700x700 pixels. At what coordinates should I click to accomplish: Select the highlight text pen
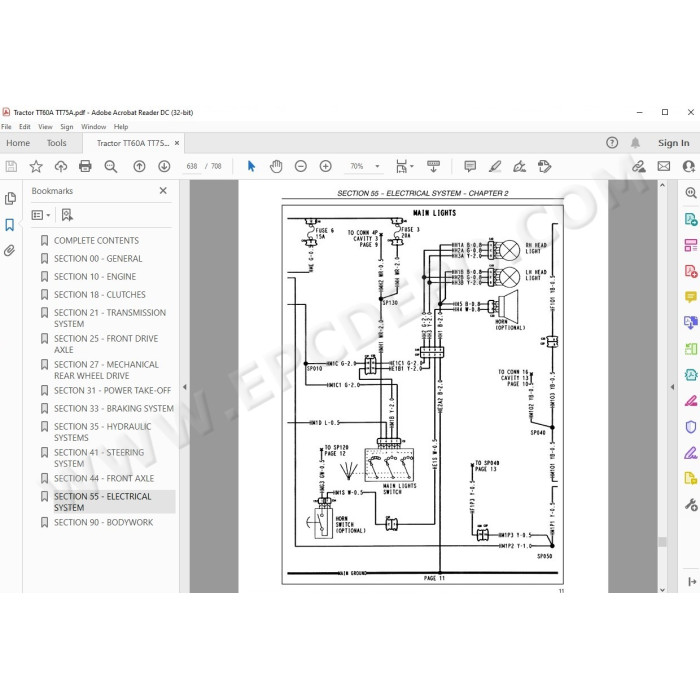tap(495, 167)
